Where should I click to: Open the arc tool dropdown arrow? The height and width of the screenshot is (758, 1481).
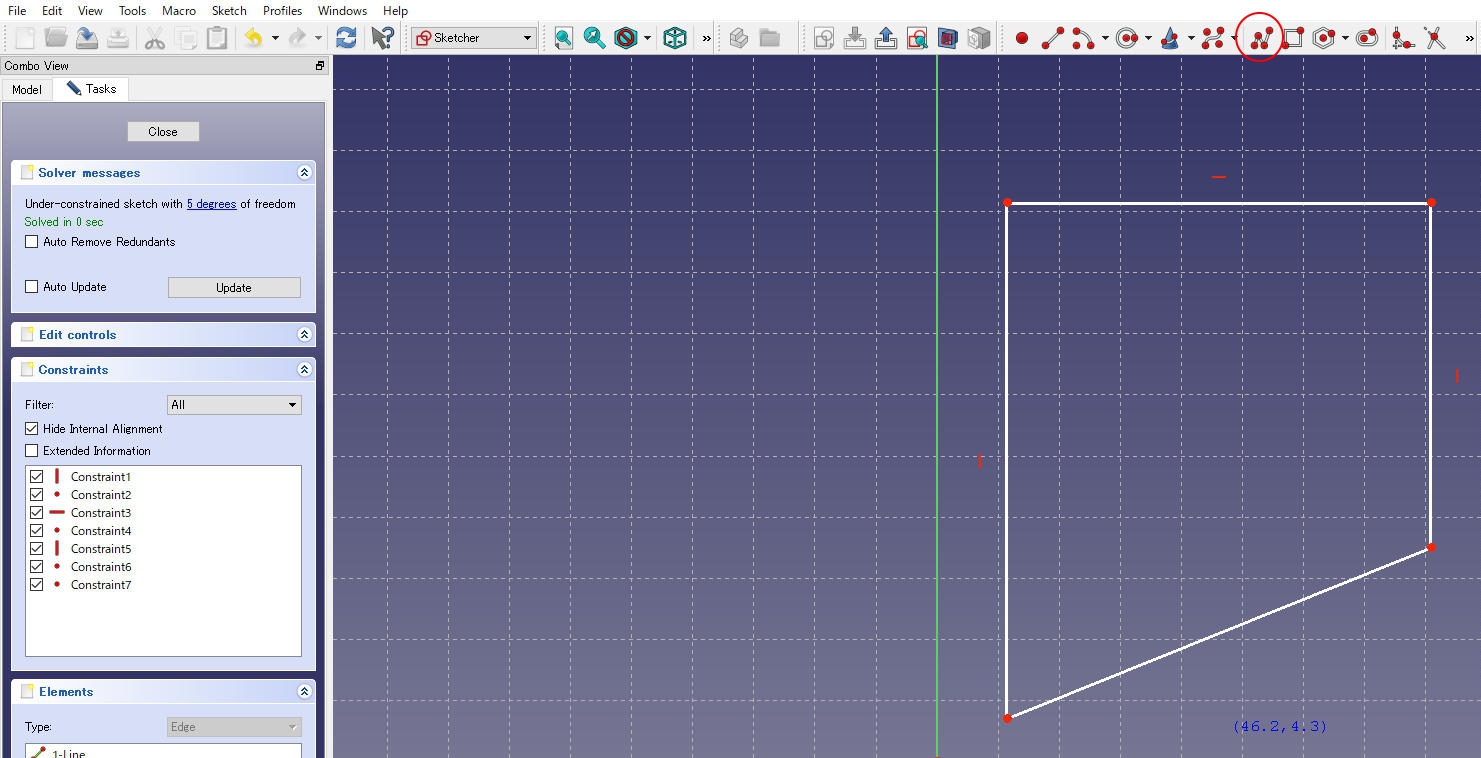pyautogui.click(x=1105, y=38)
